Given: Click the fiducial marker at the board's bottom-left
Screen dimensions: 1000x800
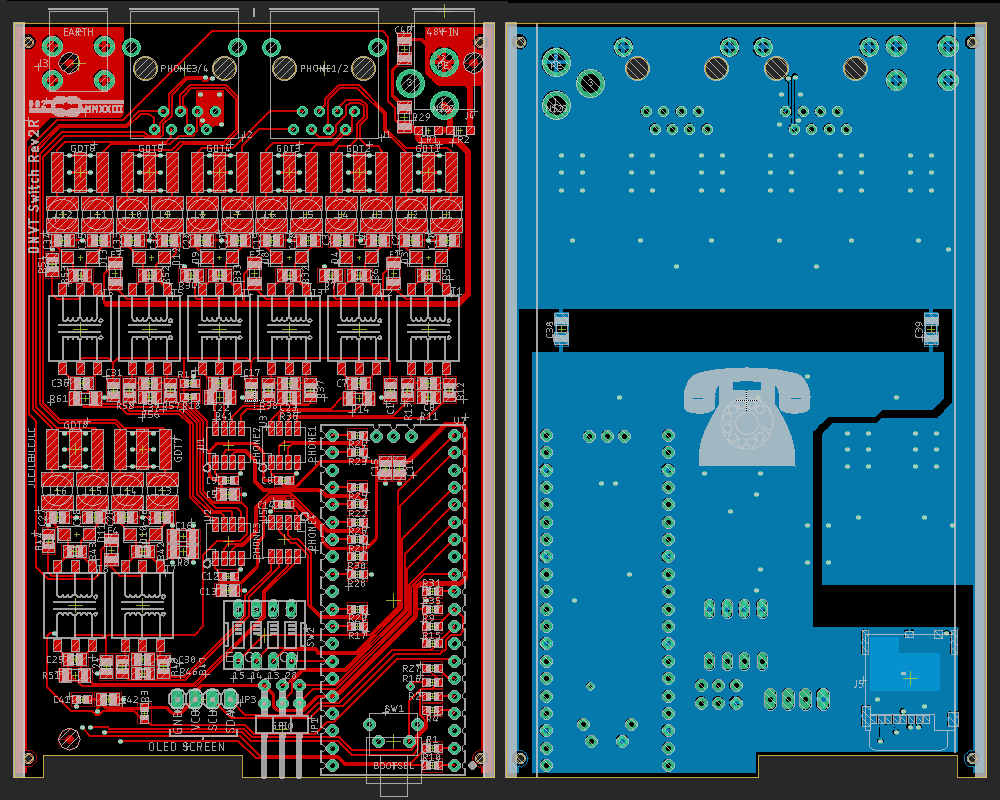Looking at the screenshot, I should 69,739.
